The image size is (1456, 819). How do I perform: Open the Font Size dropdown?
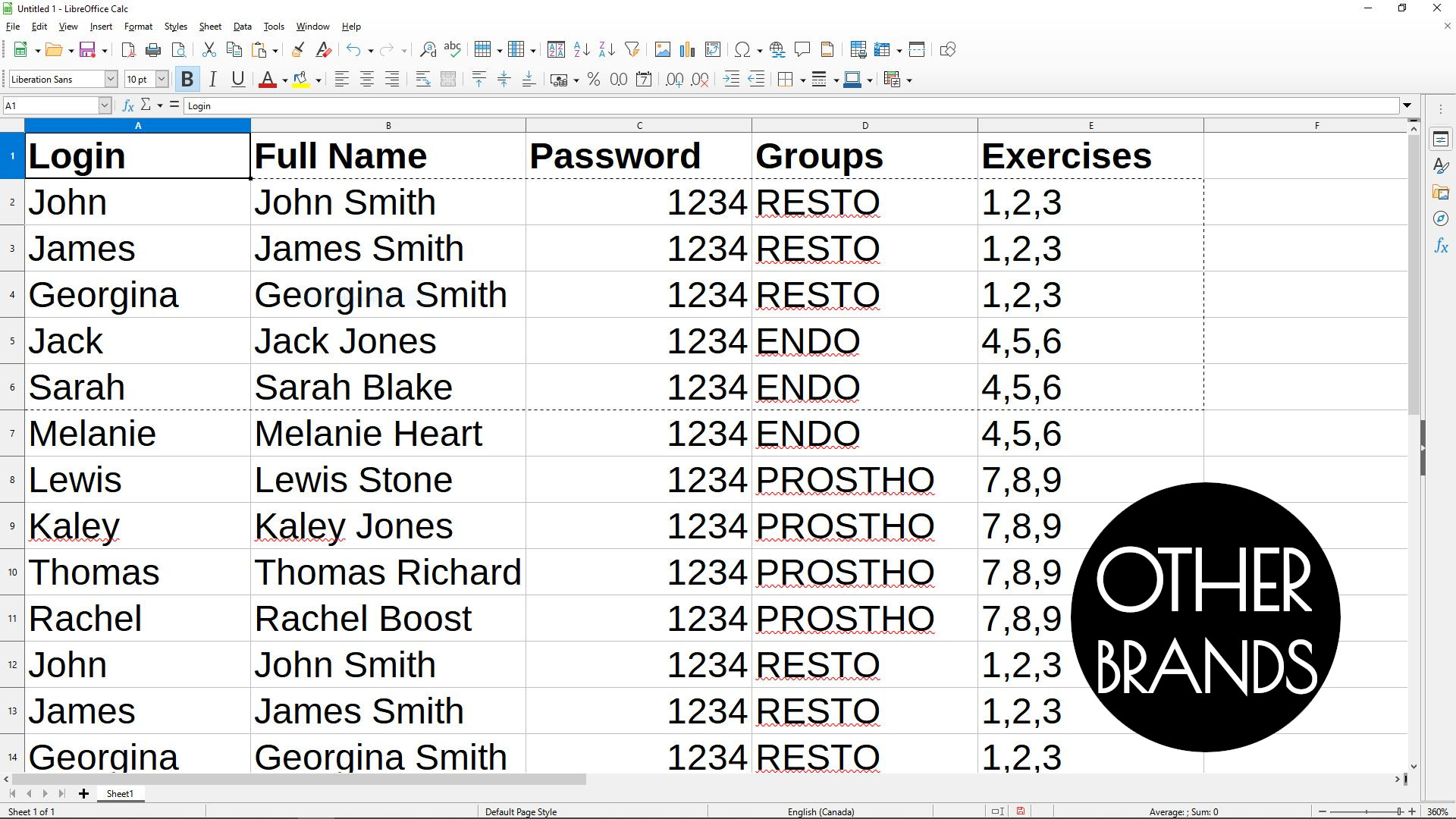click(162, 80)
